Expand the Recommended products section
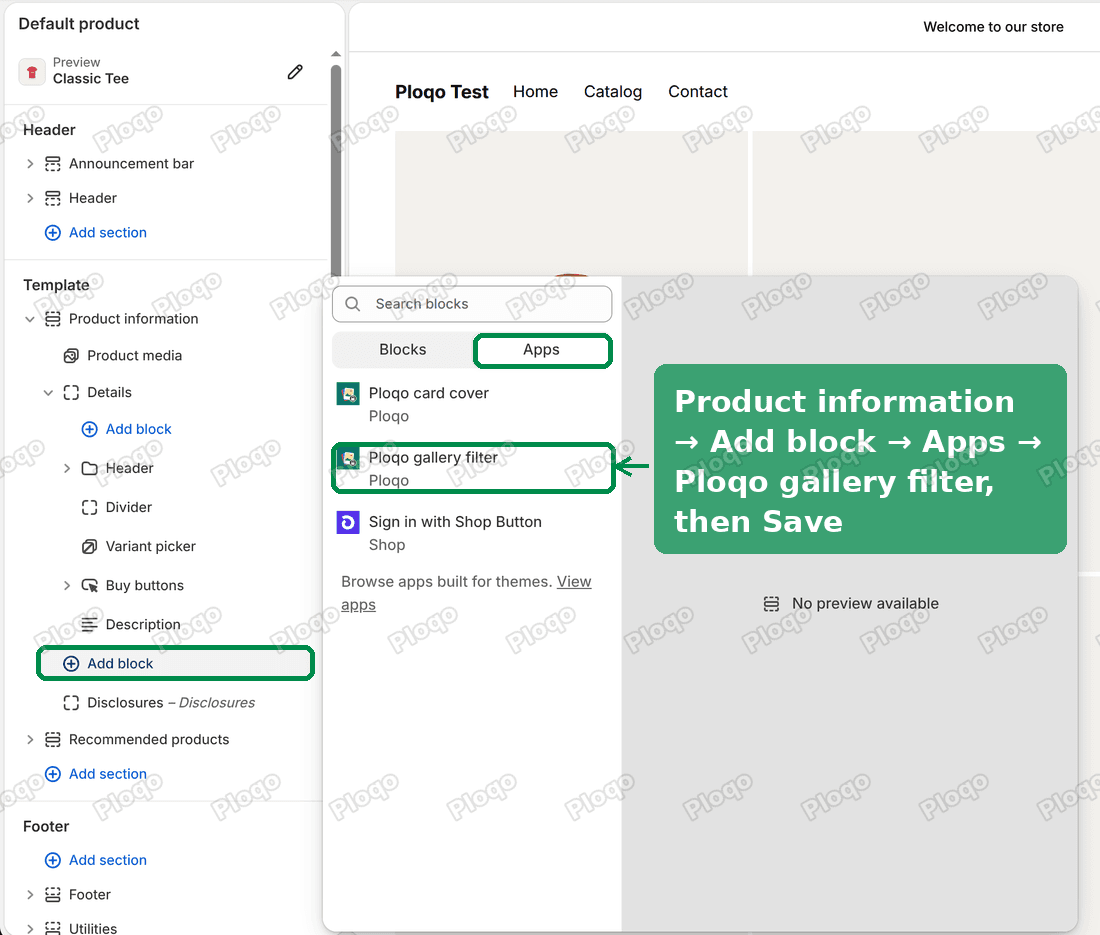This screenshot has width=1100, height=935. 30,739
